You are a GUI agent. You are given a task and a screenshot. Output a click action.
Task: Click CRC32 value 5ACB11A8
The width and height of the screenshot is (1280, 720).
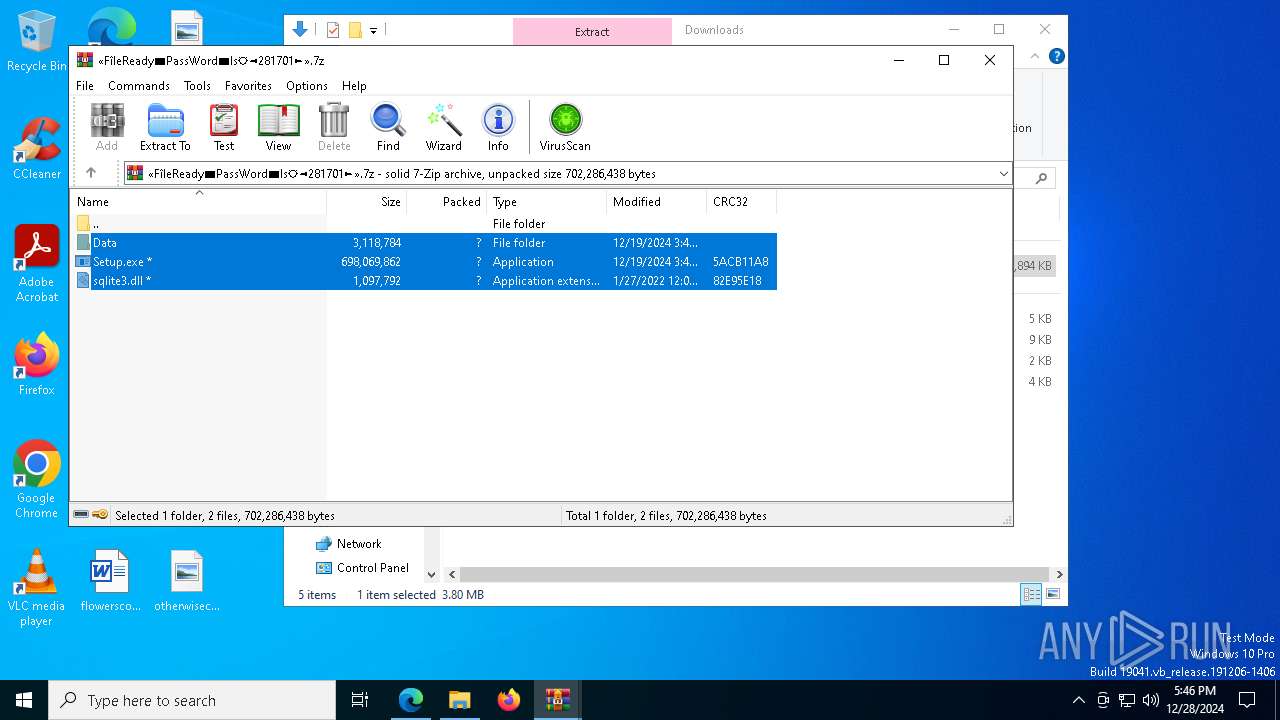coord(741,262)
